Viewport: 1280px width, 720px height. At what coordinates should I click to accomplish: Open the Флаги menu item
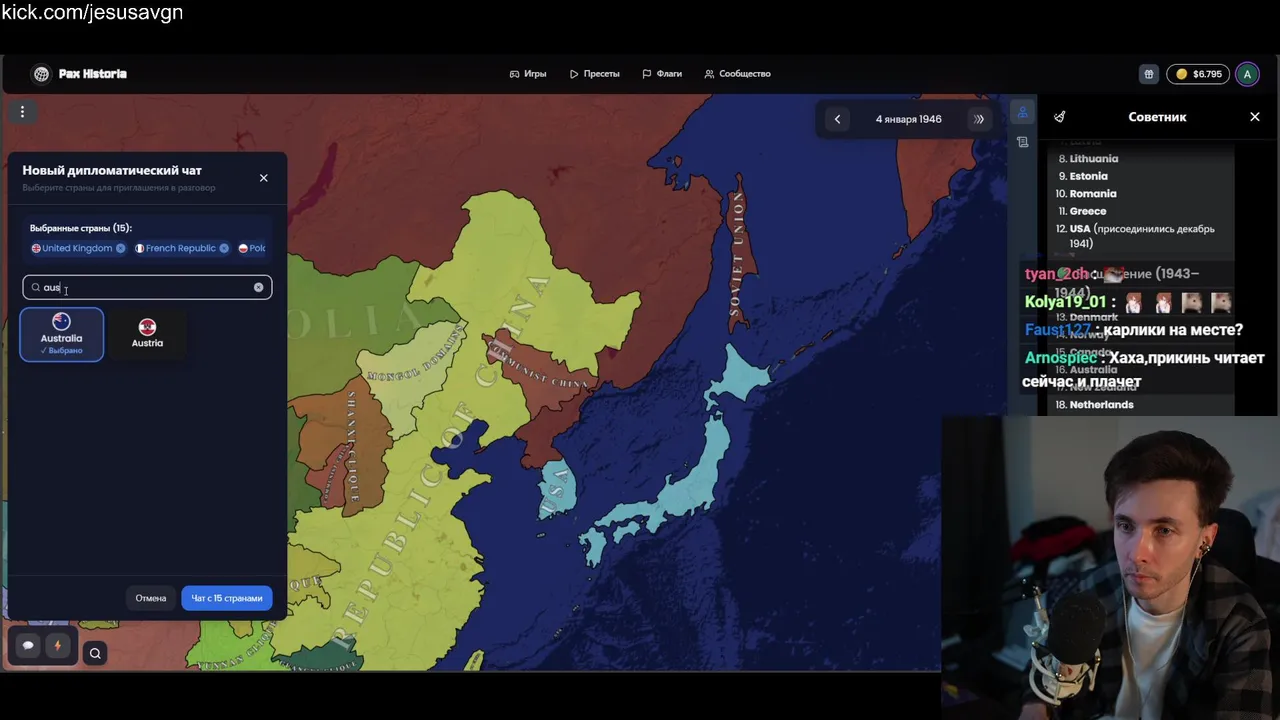[x=662, y=74]
